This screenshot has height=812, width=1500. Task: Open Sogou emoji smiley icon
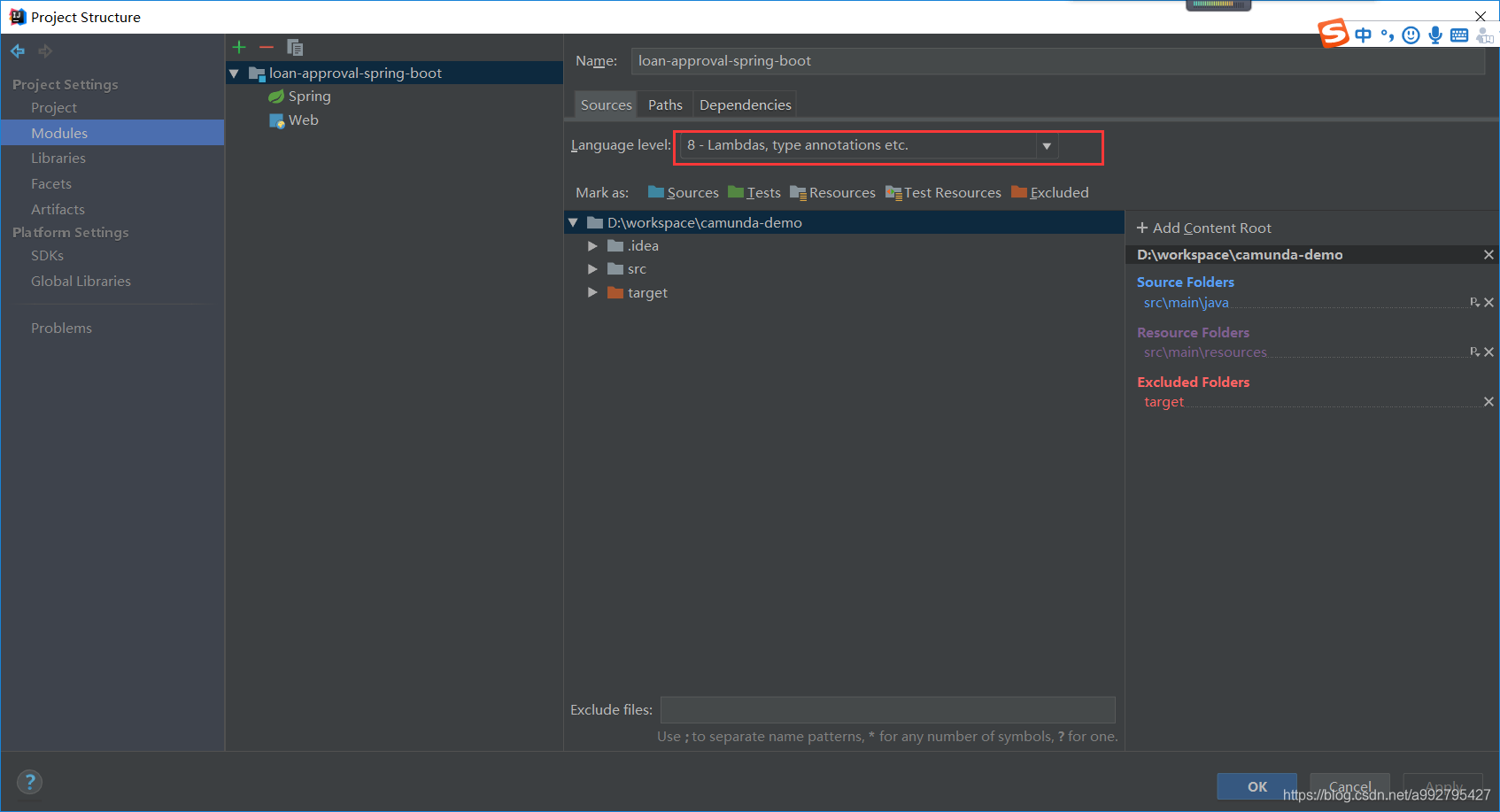pos(1411,35)
